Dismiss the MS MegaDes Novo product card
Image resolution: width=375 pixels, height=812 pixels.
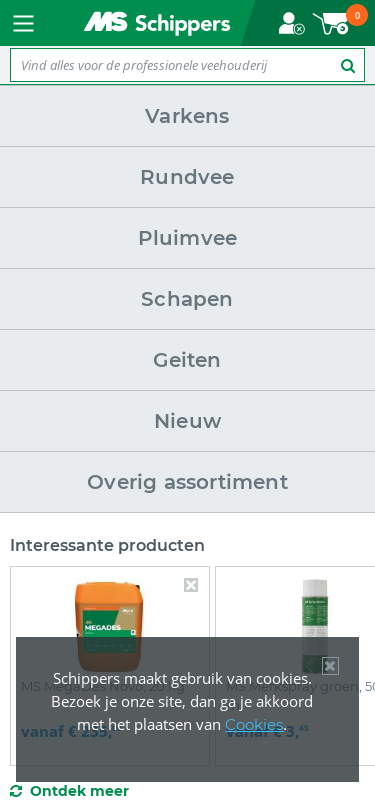pos(191,585)
